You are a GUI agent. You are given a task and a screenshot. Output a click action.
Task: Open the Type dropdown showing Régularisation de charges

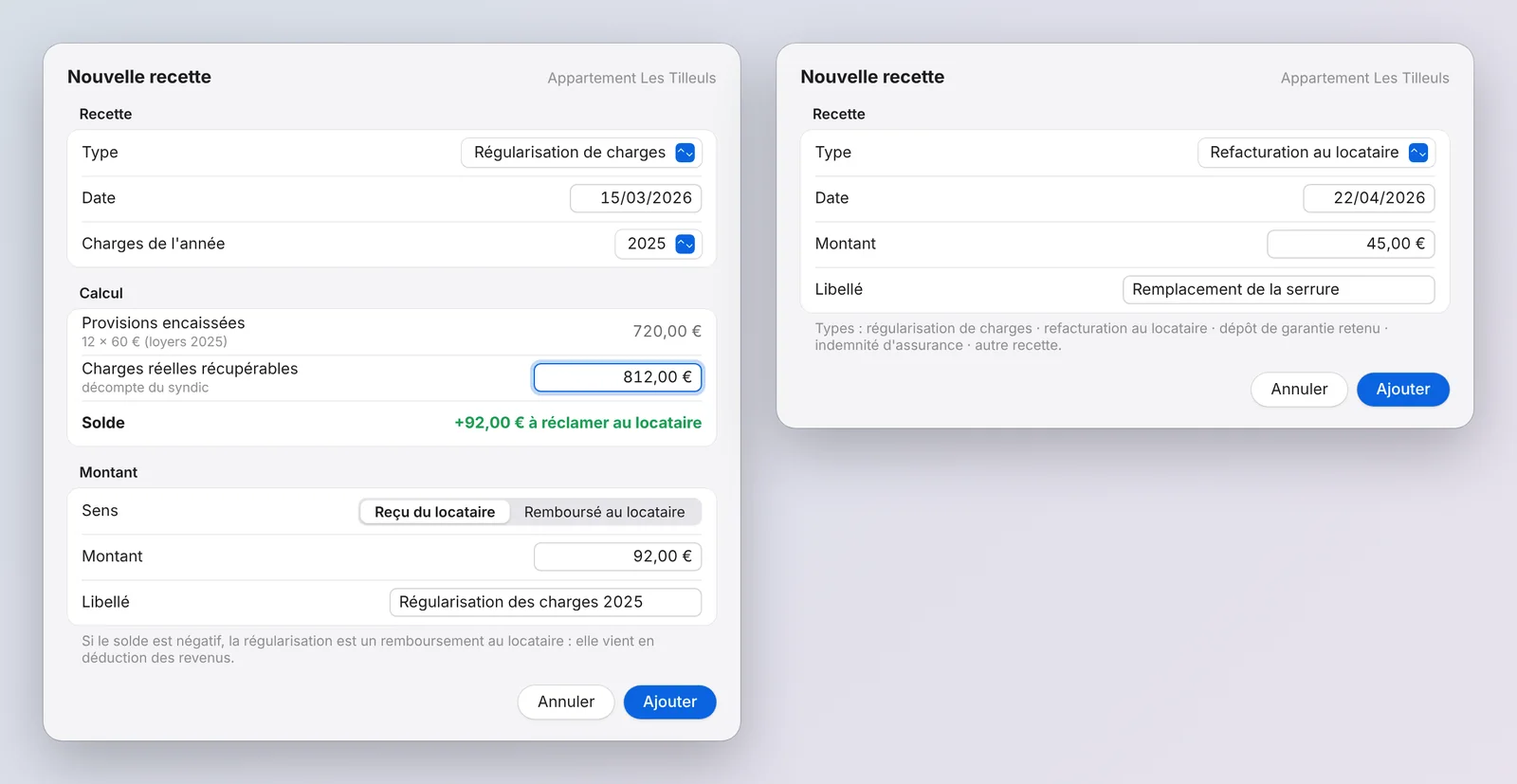point(581,153)
